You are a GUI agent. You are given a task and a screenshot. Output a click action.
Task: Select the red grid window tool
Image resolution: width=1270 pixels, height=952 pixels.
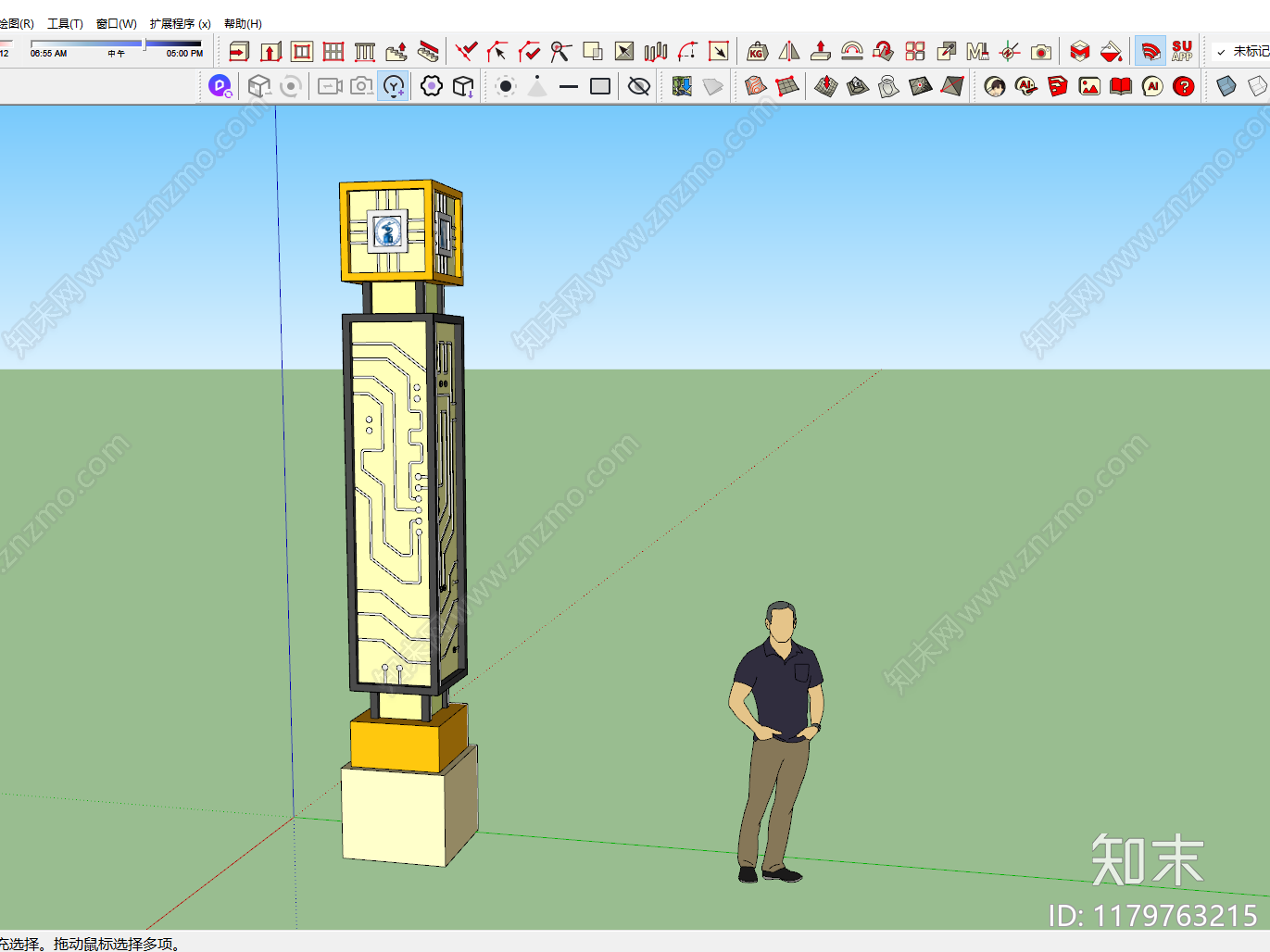pyautogui.click(x=333, y=52)
